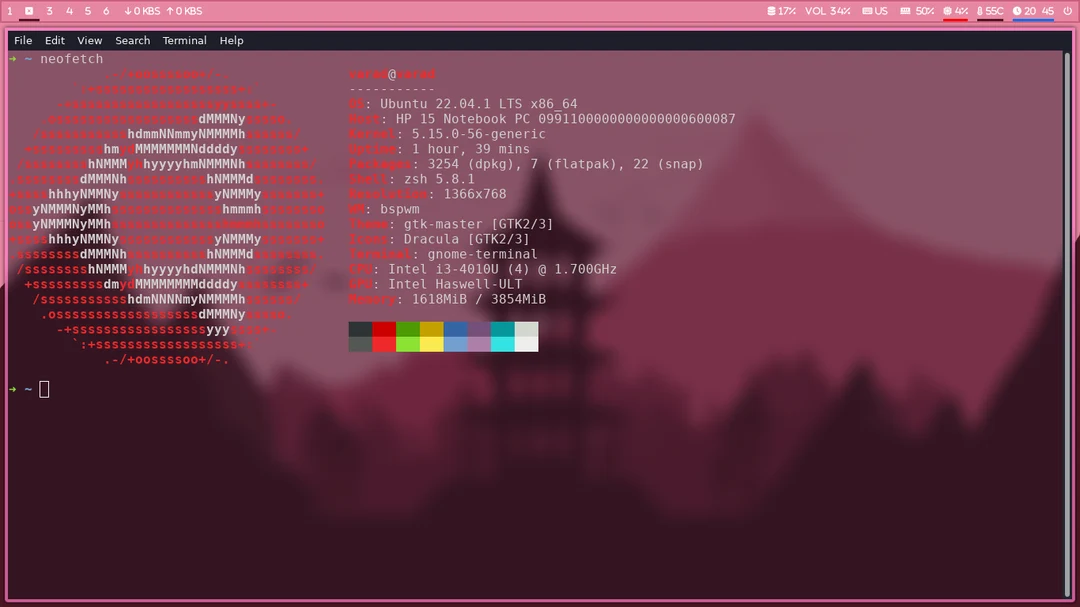Open the Edit menu in the terminal

coord(54,40)
